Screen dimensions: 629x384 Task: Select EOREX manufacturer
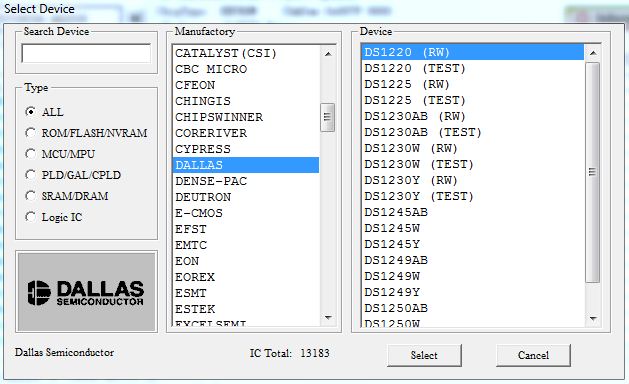246,277
